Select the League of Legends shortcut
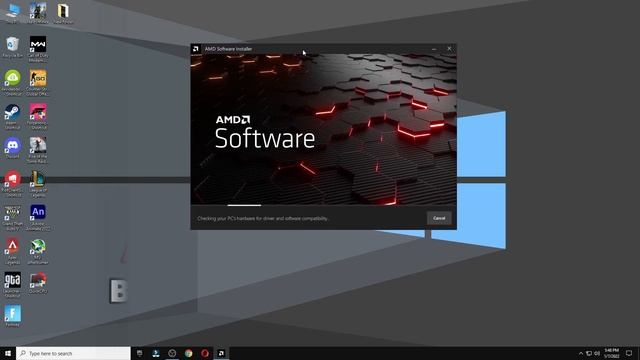 38,184
